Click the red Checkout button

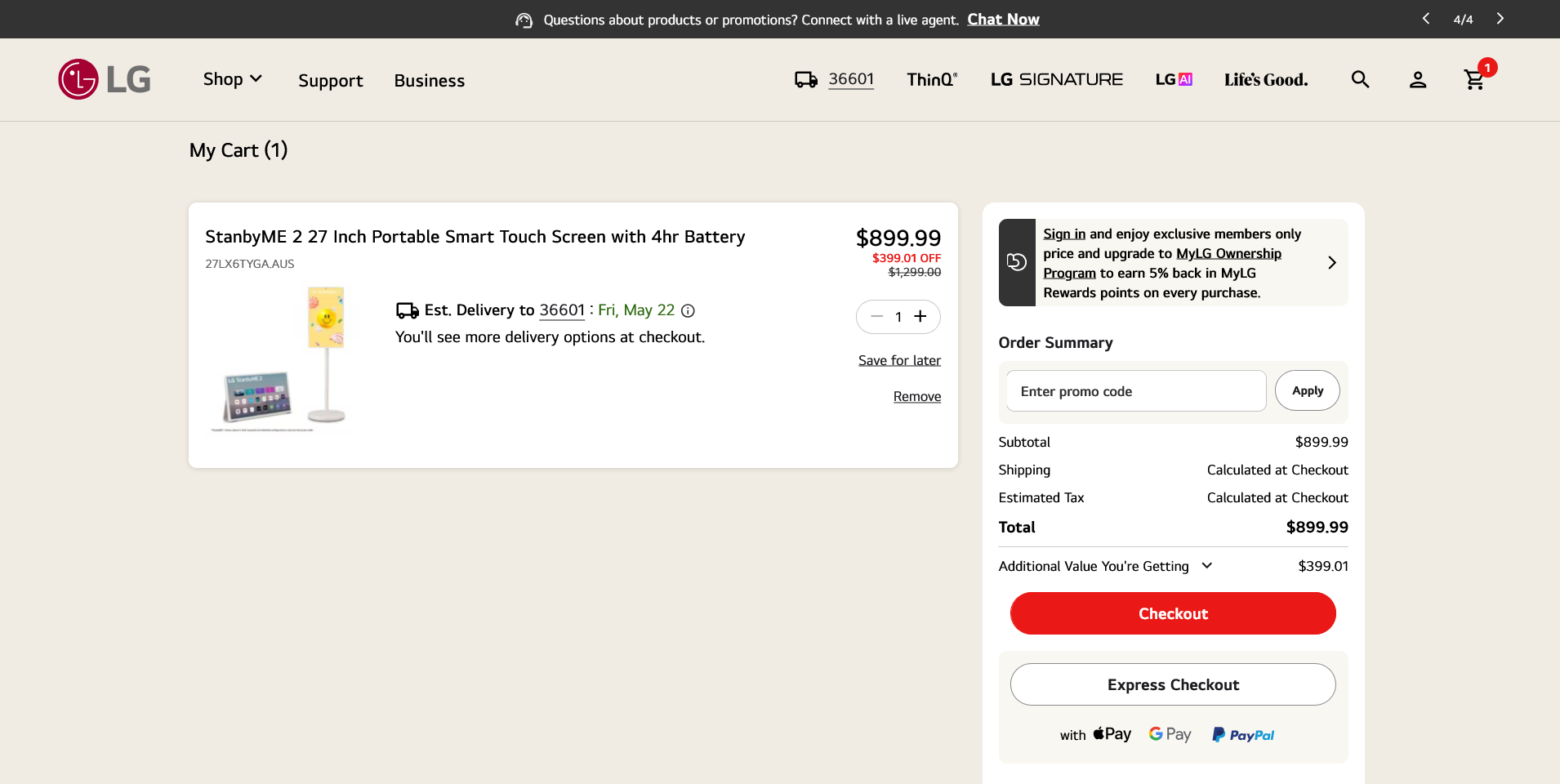(1173, 613)
